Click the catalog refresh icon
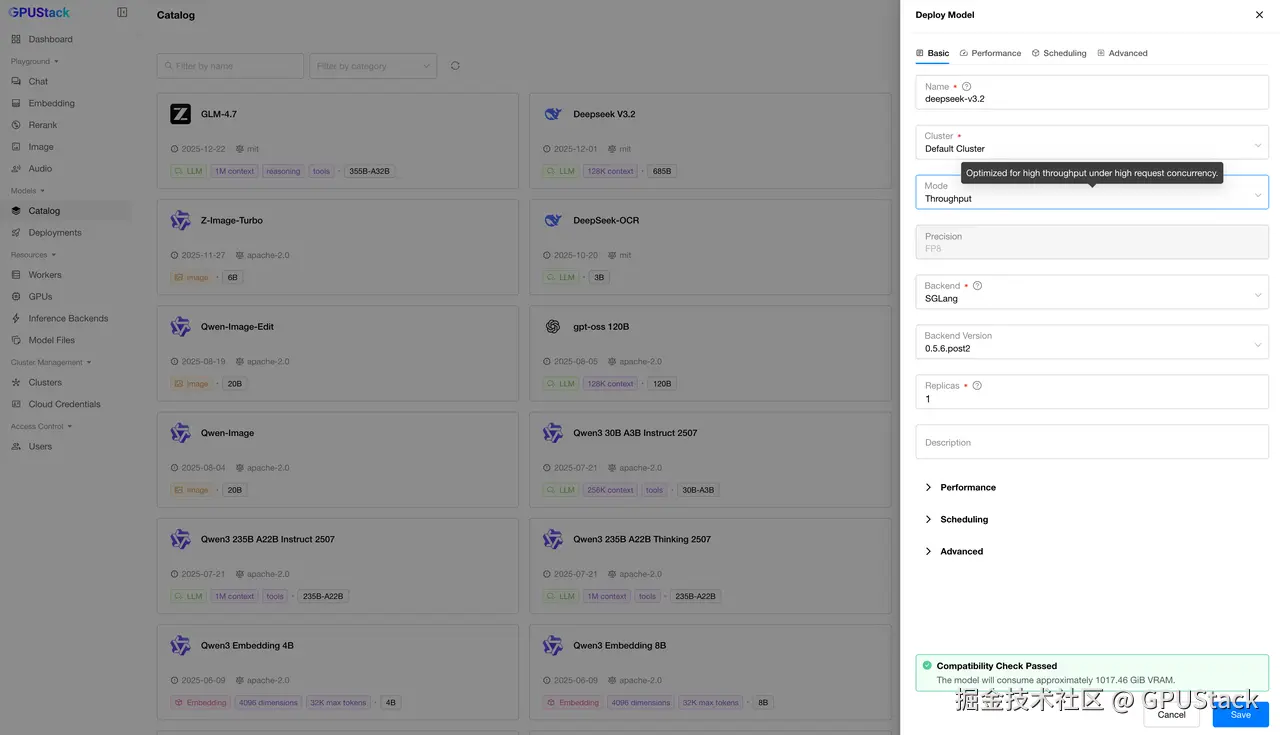The height and width of the screenshot is (735, 1280). (x=455, y=66)
